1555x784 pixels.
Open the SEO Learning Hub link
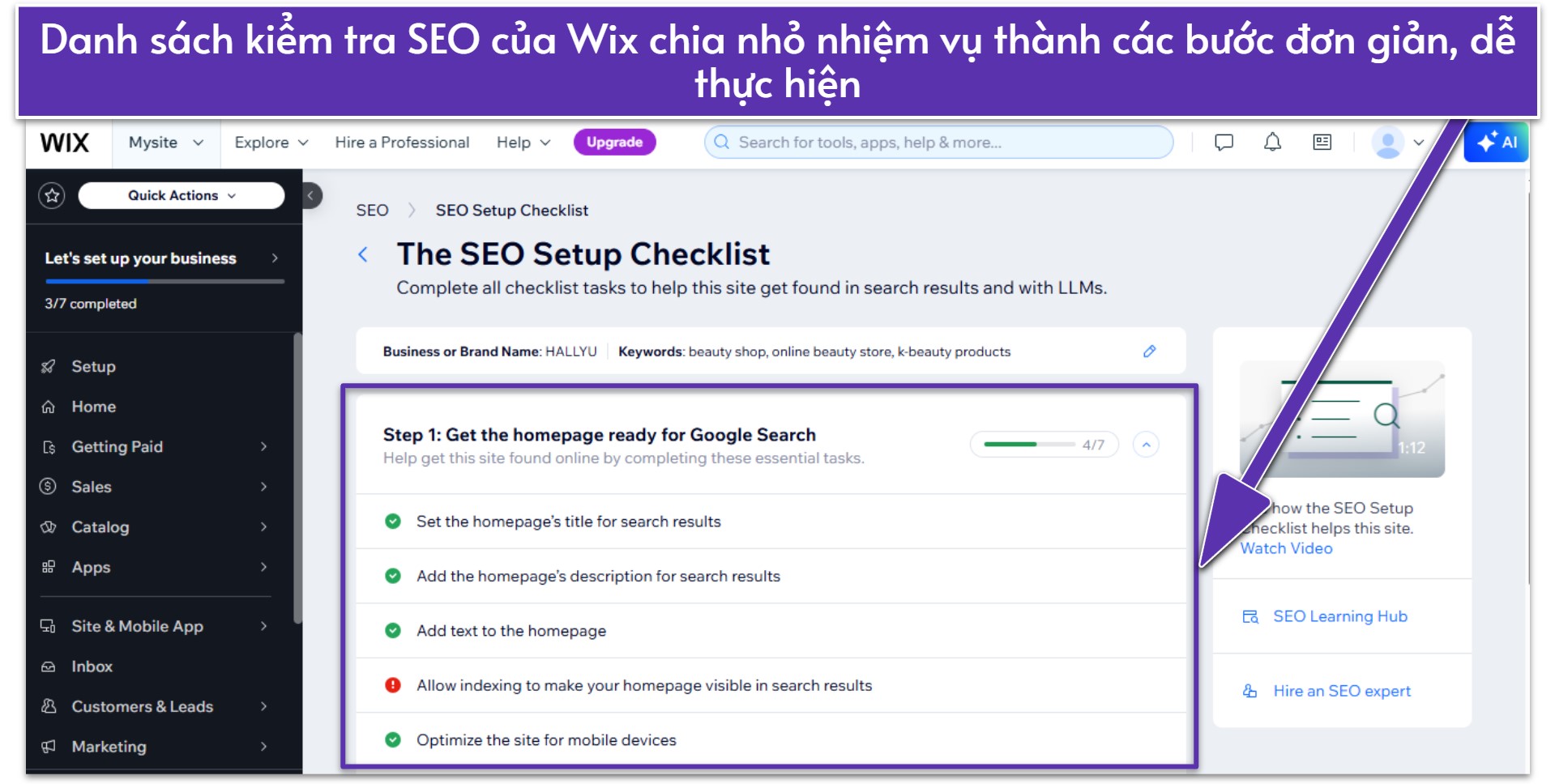point(1339,616)
